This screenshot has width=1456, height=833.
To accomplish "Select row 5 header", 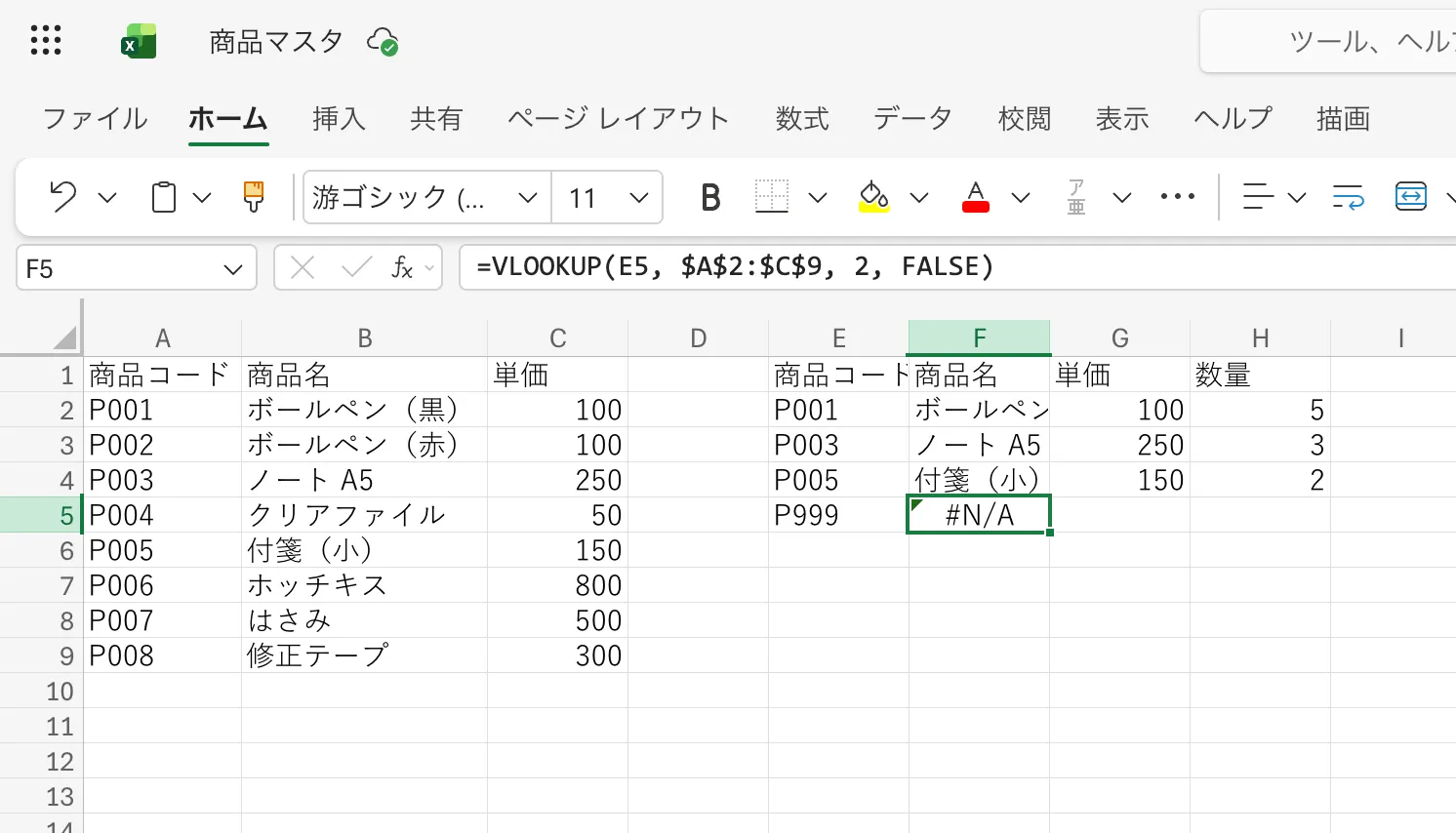I will 42,515.
